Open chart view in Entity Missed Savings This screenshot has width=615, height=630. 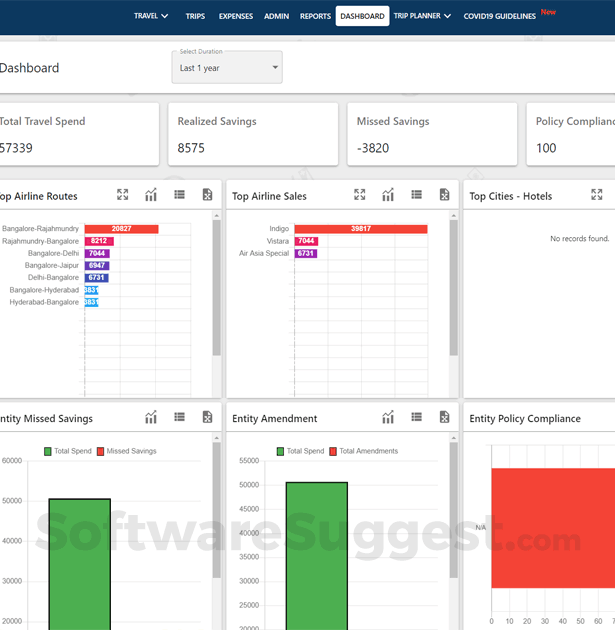[151, 417]
